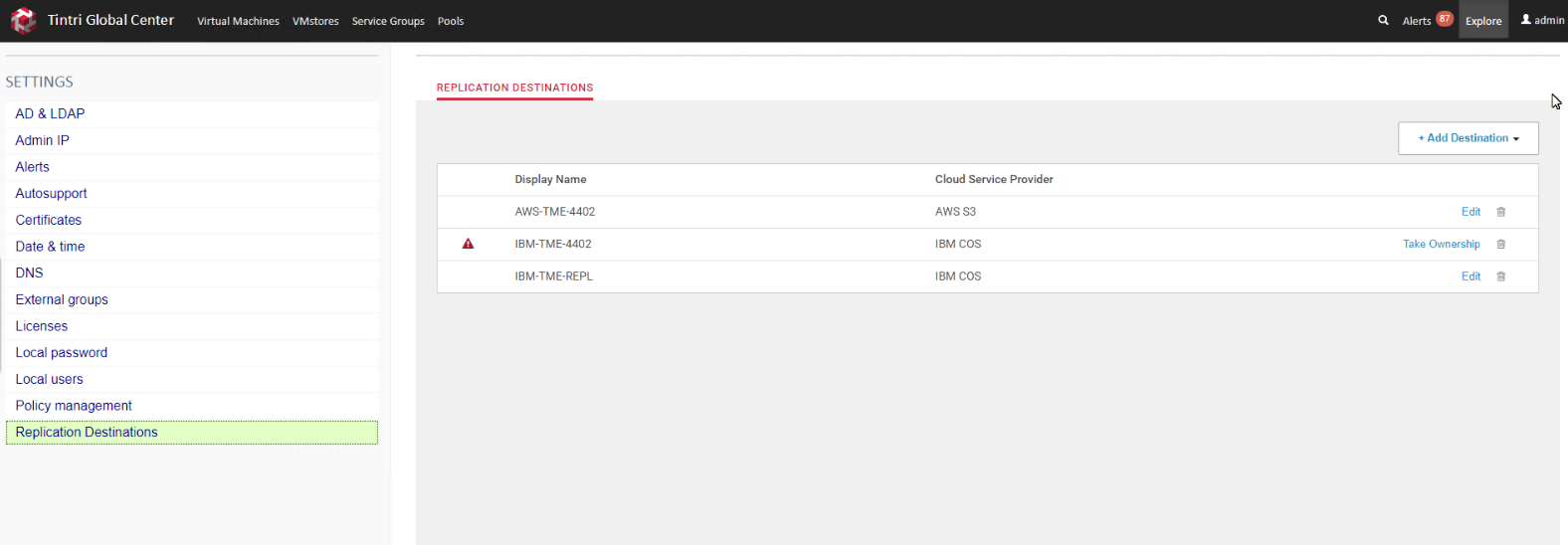Open Certificates settings
This screenshot has width=1568, height=545.
(192, 220)
